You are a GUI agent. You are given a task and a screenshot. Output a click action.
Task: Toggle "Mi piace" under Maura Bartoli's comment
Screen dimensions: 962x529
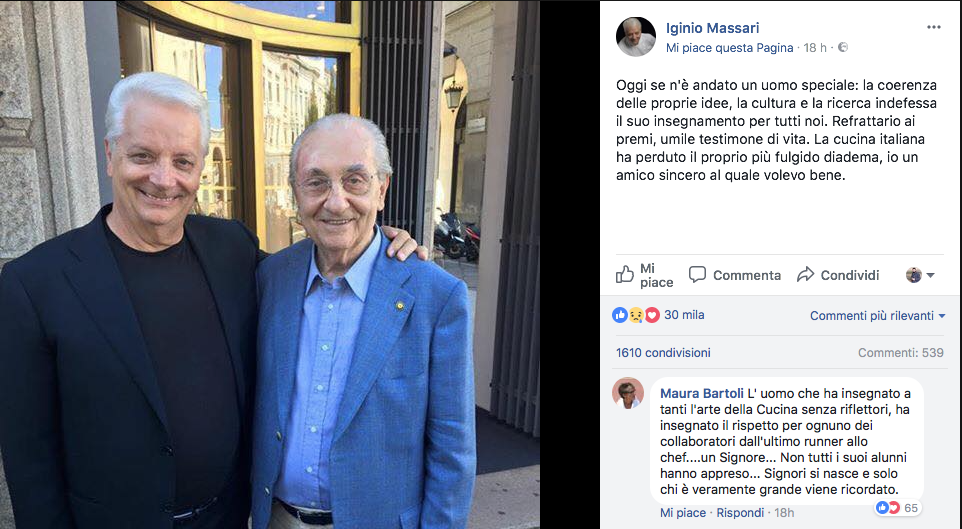pos(683,513)
